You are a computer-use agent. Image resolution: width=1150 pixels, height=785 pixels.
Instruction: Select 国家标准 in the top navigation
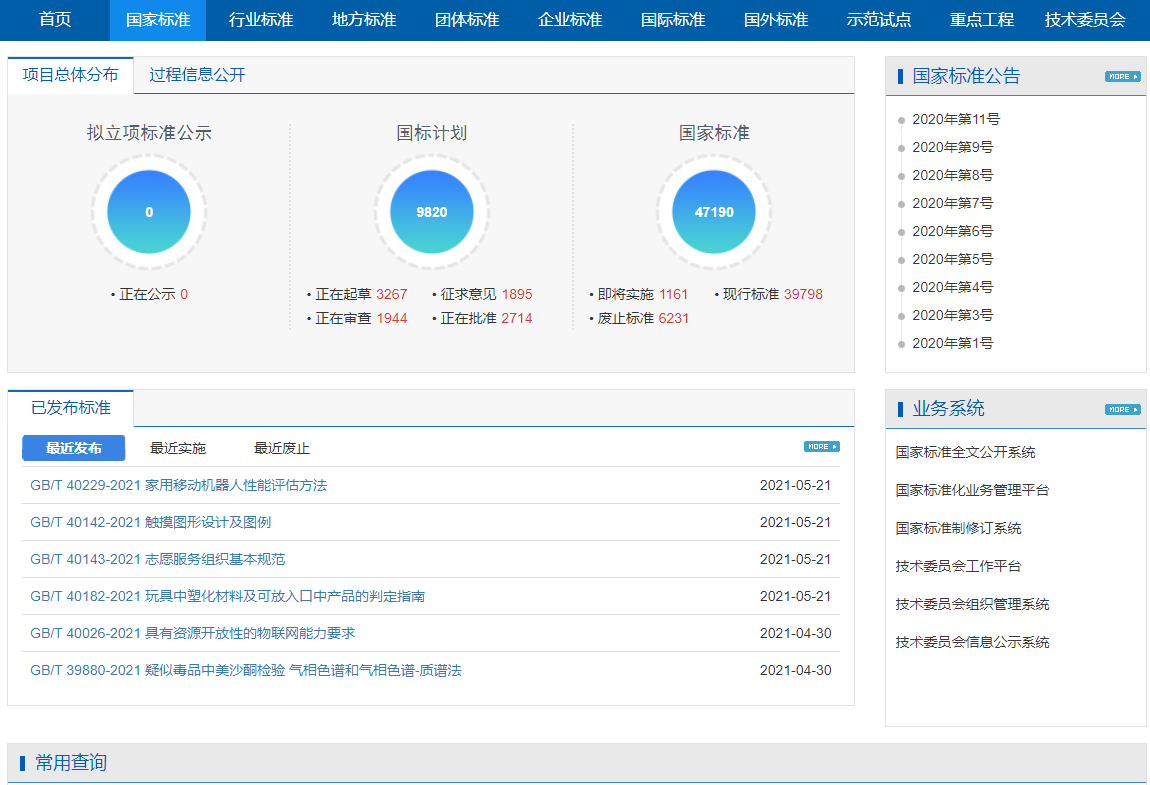coord(156,20)
